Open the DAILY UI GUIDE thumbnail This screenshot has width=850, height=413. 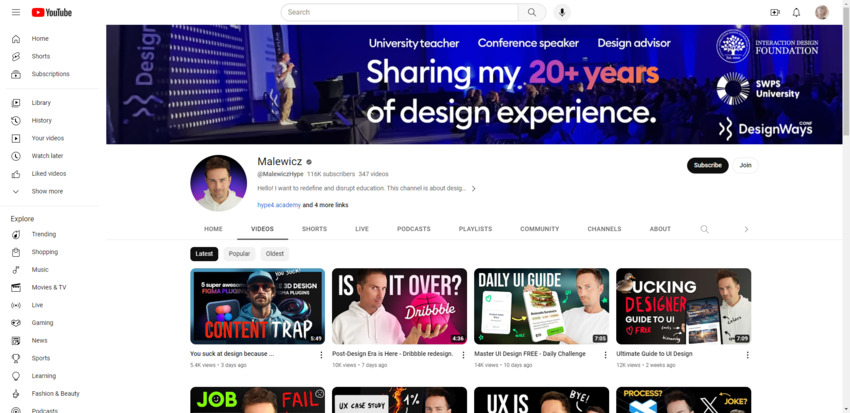(x=542, y=306)
